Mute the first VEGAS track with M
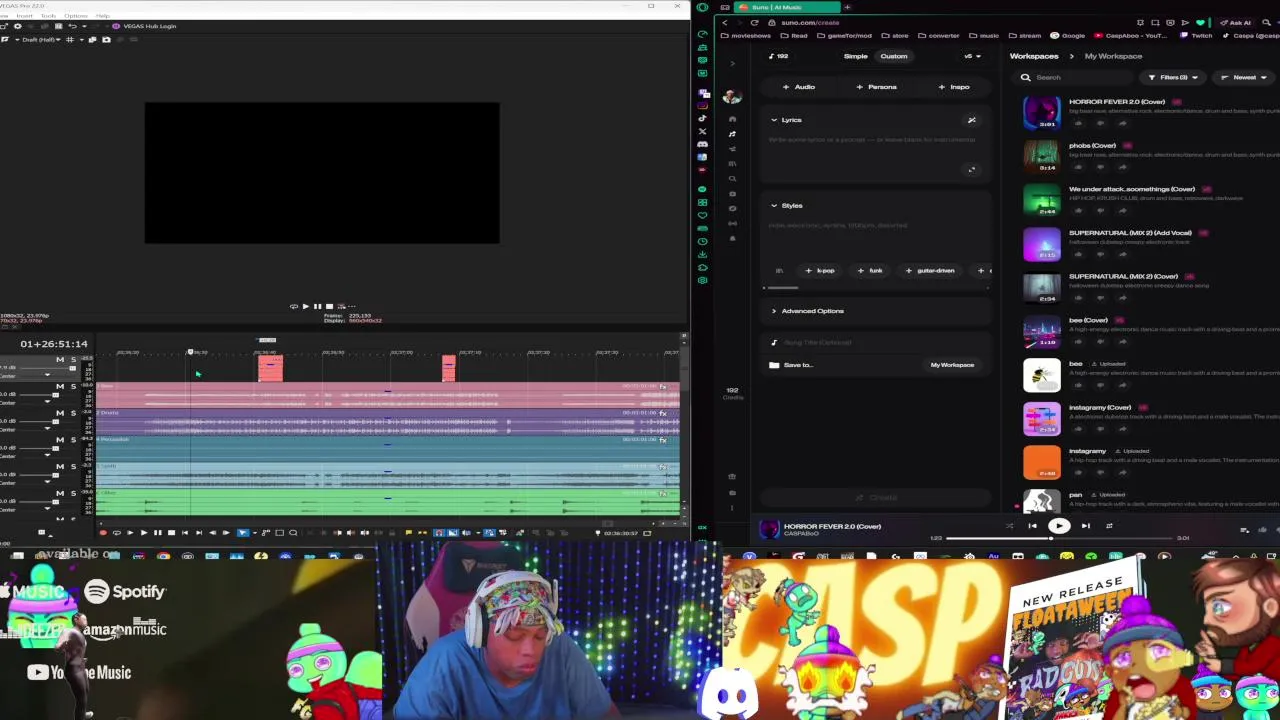The height and width of the screenshot is (720, 1280). click(x=60, y=359)
